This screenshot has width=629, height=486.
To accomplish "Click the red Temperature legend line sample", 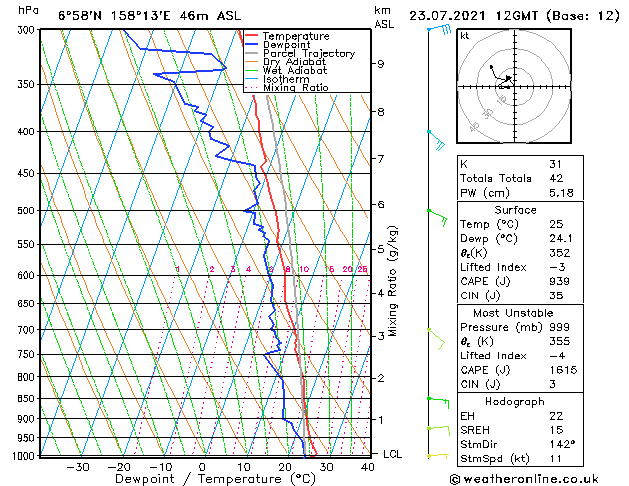I will (251, 36).
